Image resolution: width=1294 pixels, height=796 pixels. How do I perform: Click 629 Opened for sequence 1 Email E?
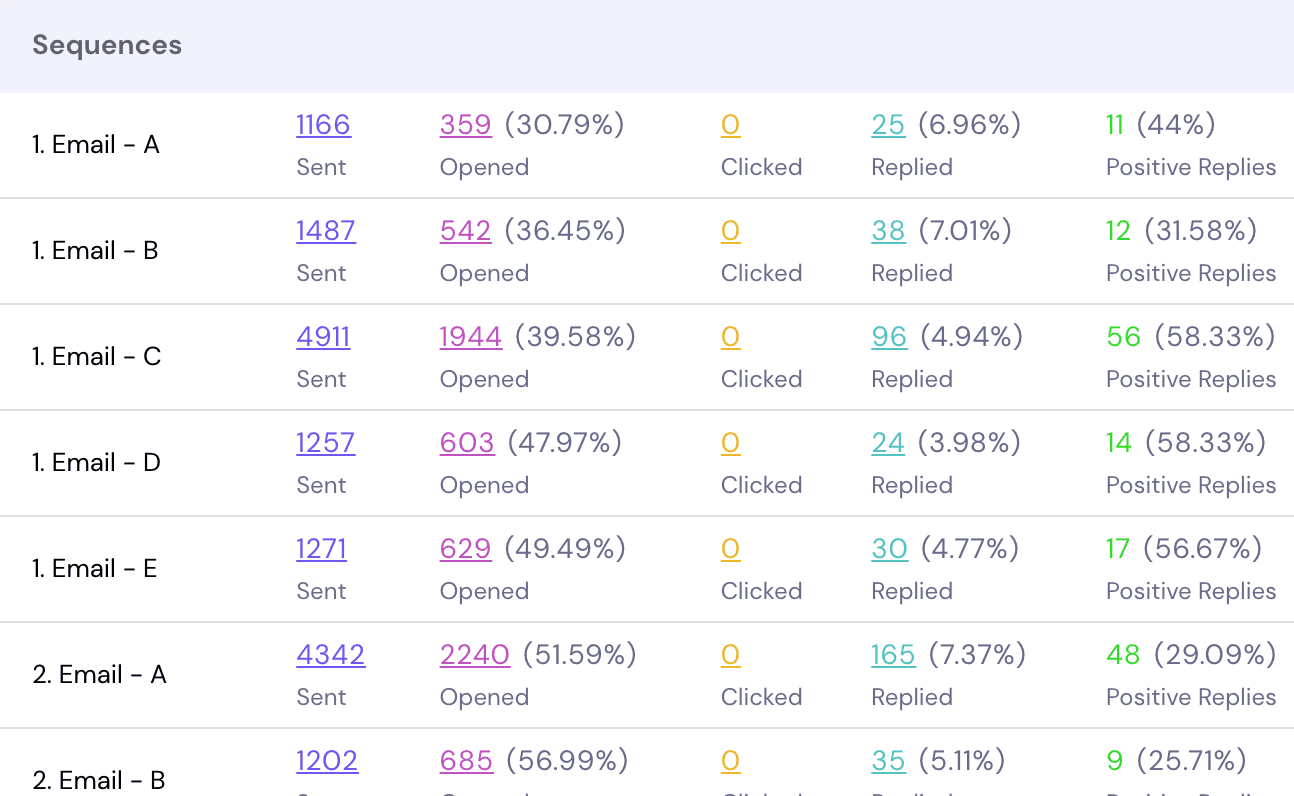[466, 548]
